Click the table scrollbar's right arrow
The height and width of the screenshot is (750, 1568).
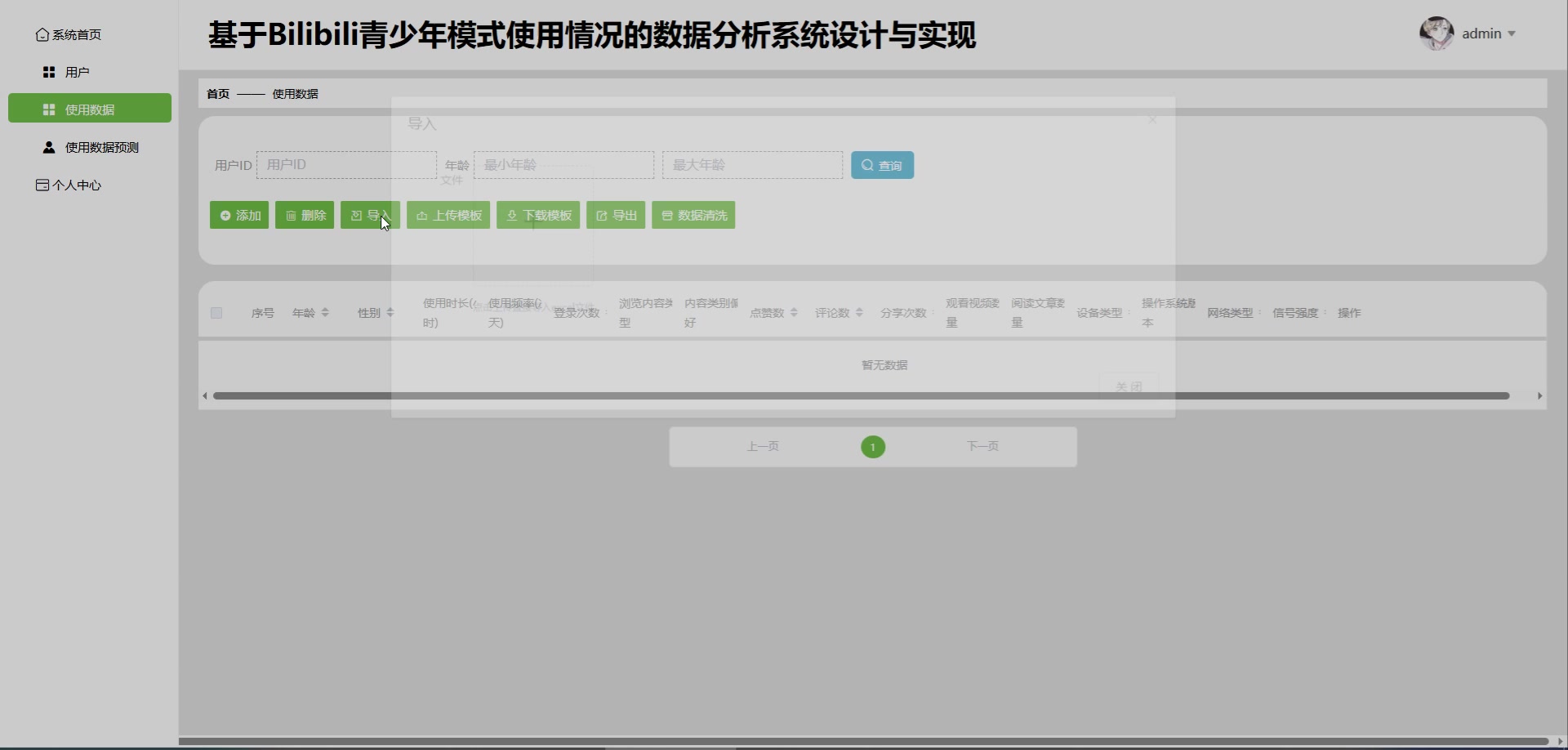point(1540,396)
